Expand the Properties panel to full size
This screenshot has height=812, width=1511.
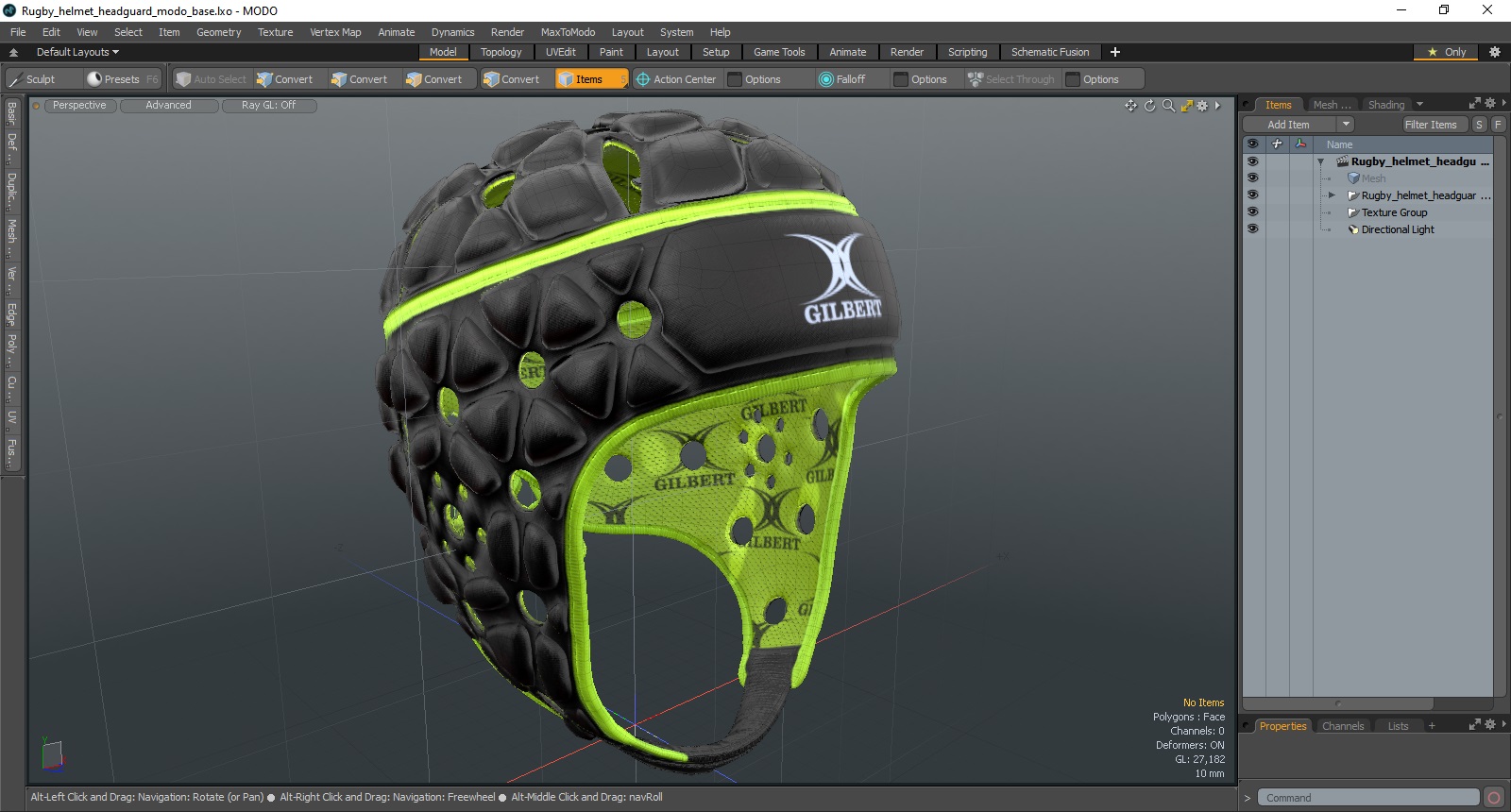pos(1475,724)
